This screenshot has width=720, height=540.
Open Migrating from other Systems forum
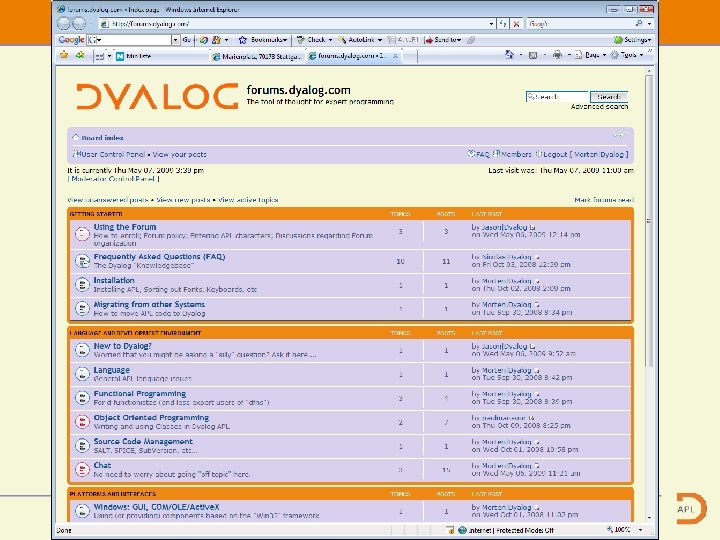point(149,304)
